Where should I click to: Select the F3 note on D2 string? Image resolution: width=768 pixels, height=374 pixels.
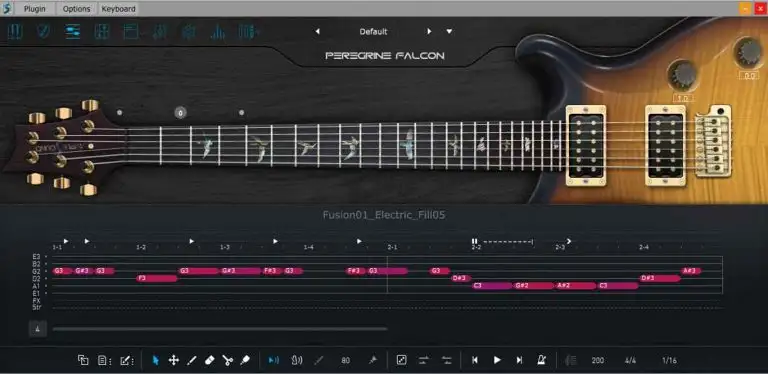pyautogui.click(x=157, y=279)
